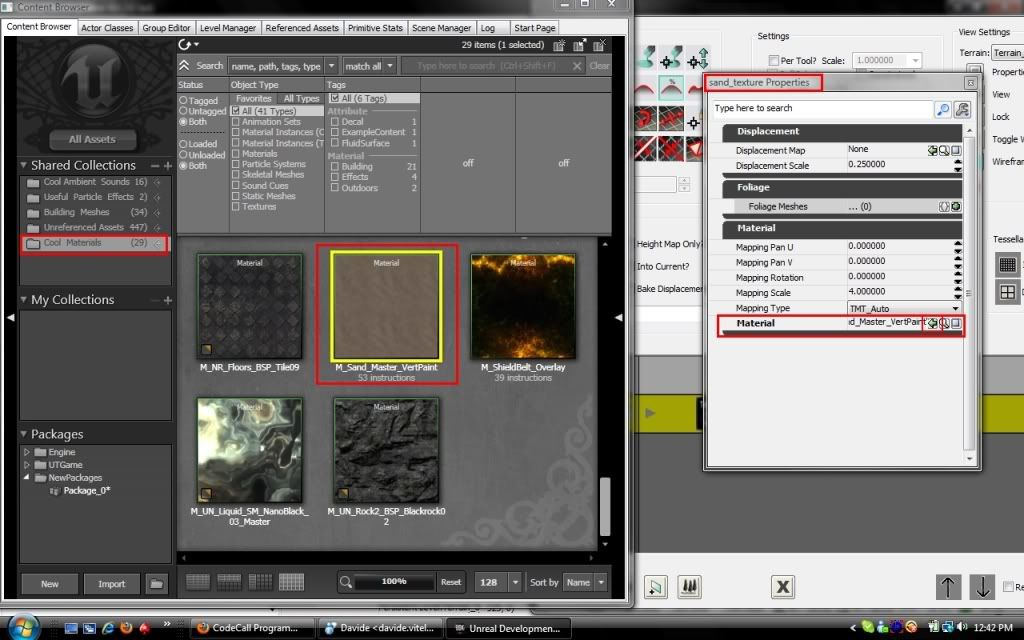Viewport: 1024px width, 640px height.
Task: Collapse the Packages section
Action: pos(24,434)
